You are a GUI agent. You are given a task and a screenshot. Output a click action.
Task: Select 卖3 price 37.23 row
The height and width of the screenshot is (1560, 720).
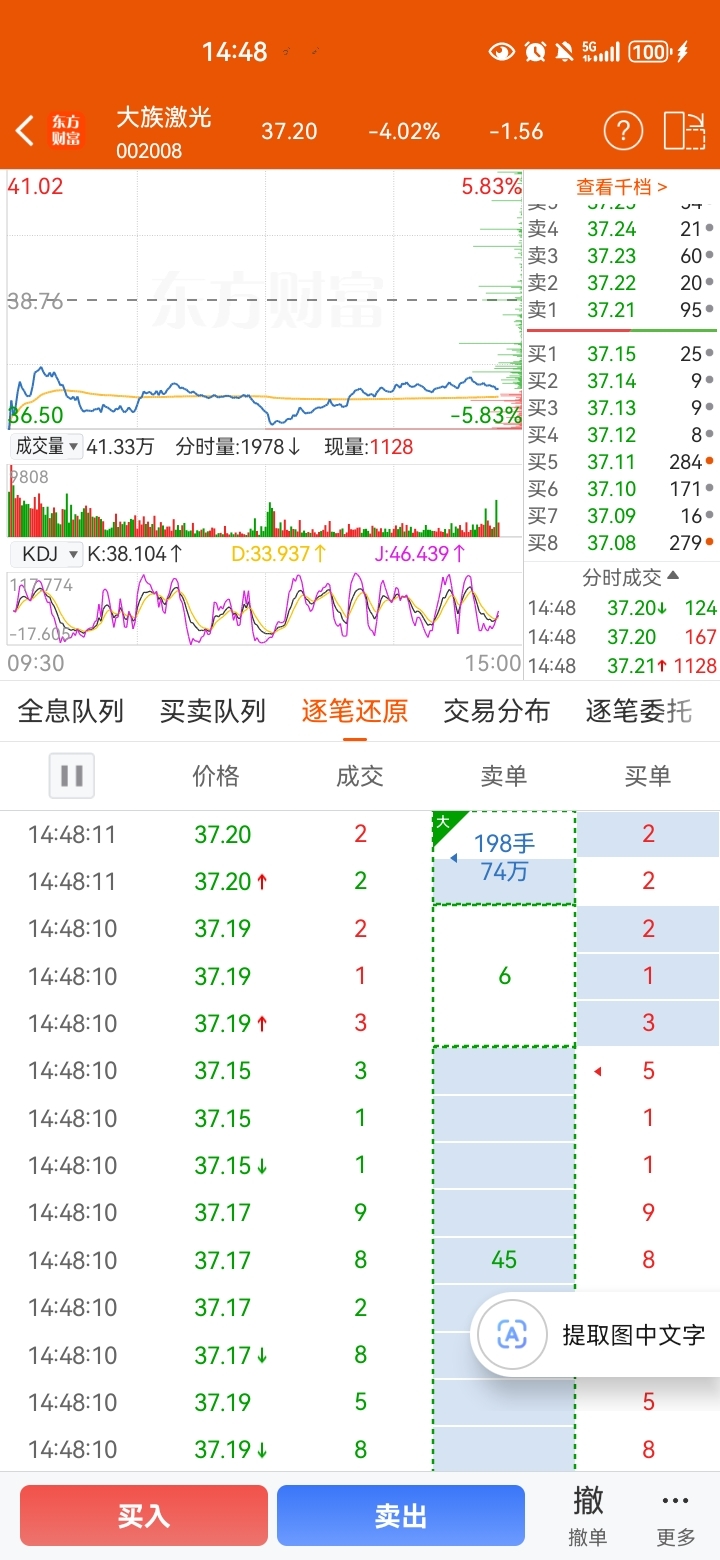pos(621,256)
